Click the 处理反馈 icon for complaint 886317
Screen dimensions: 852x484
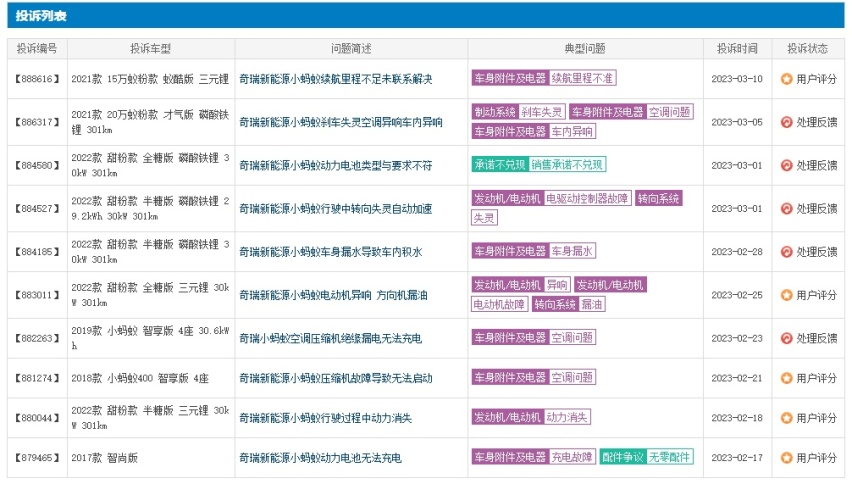[x=786, y=122]
